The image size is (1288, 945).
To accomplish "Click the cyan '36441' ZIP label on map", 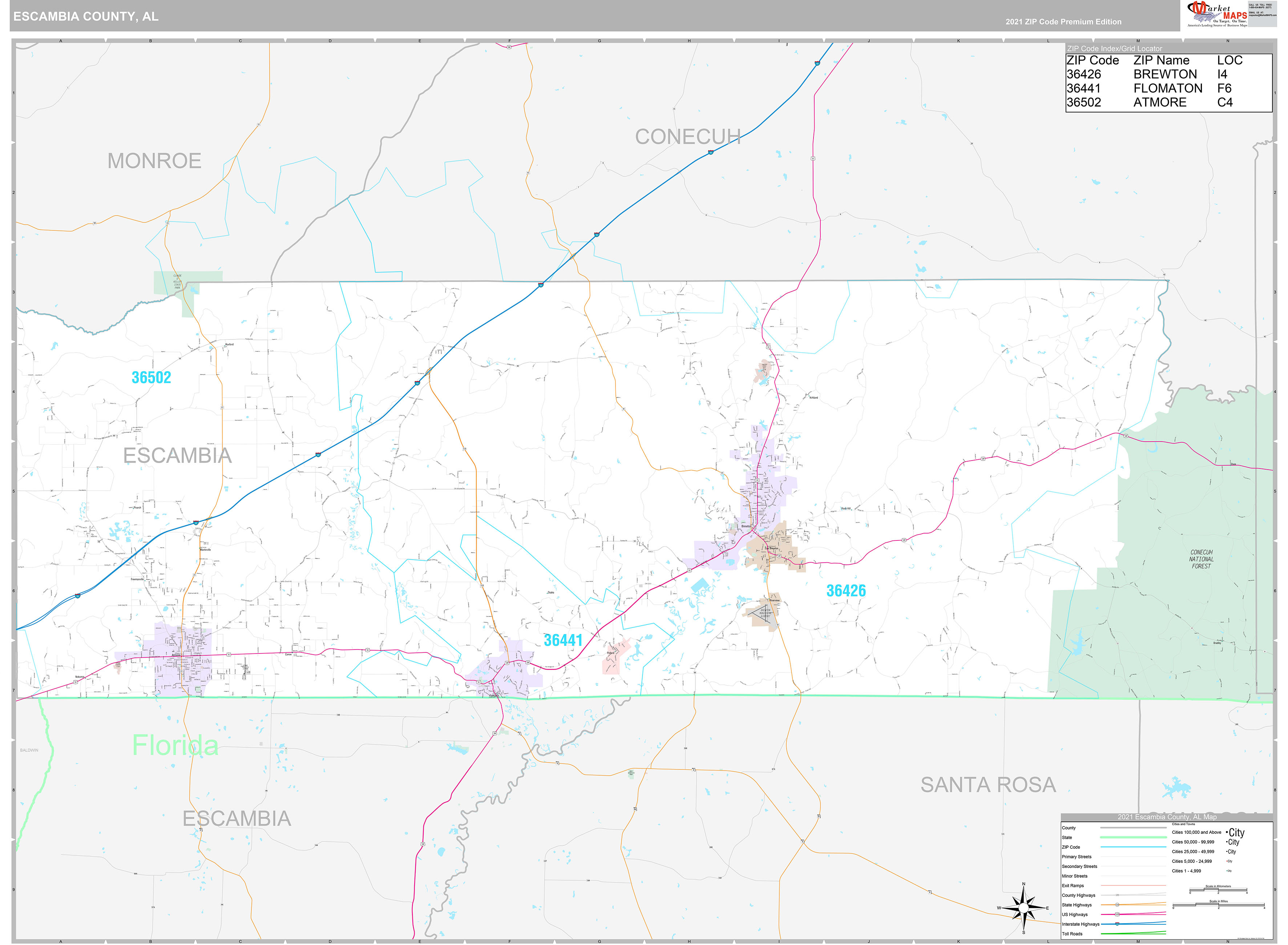I will tap(563, 640).
